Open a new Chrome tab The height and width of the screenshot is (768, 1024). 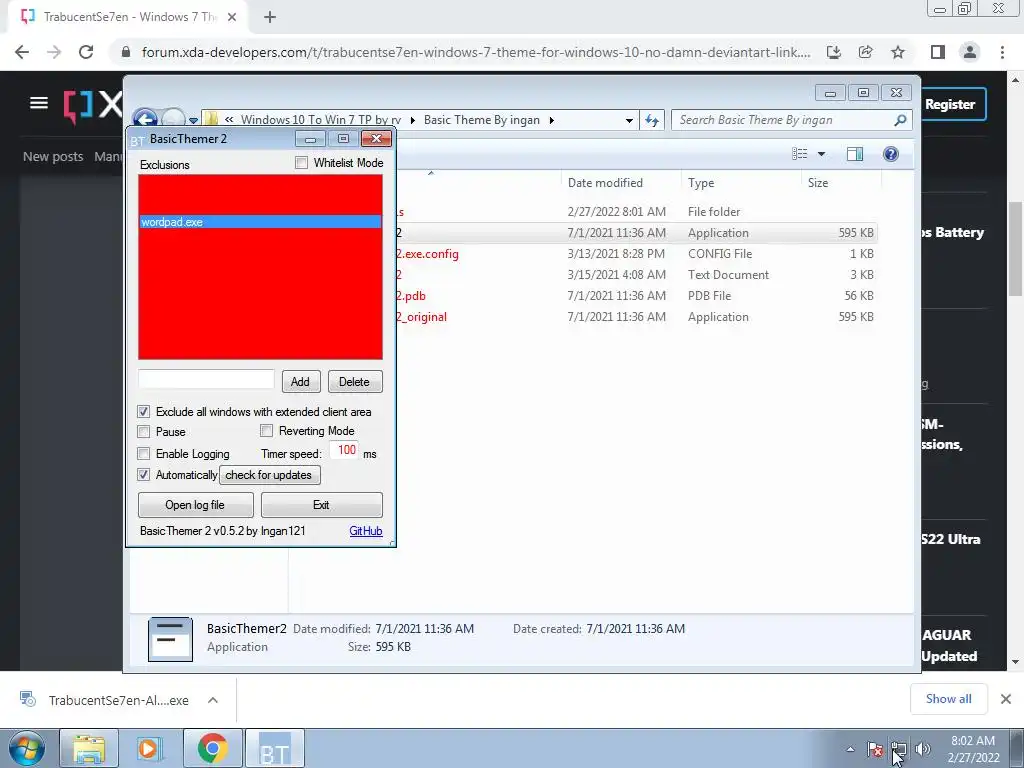[270, 17]
